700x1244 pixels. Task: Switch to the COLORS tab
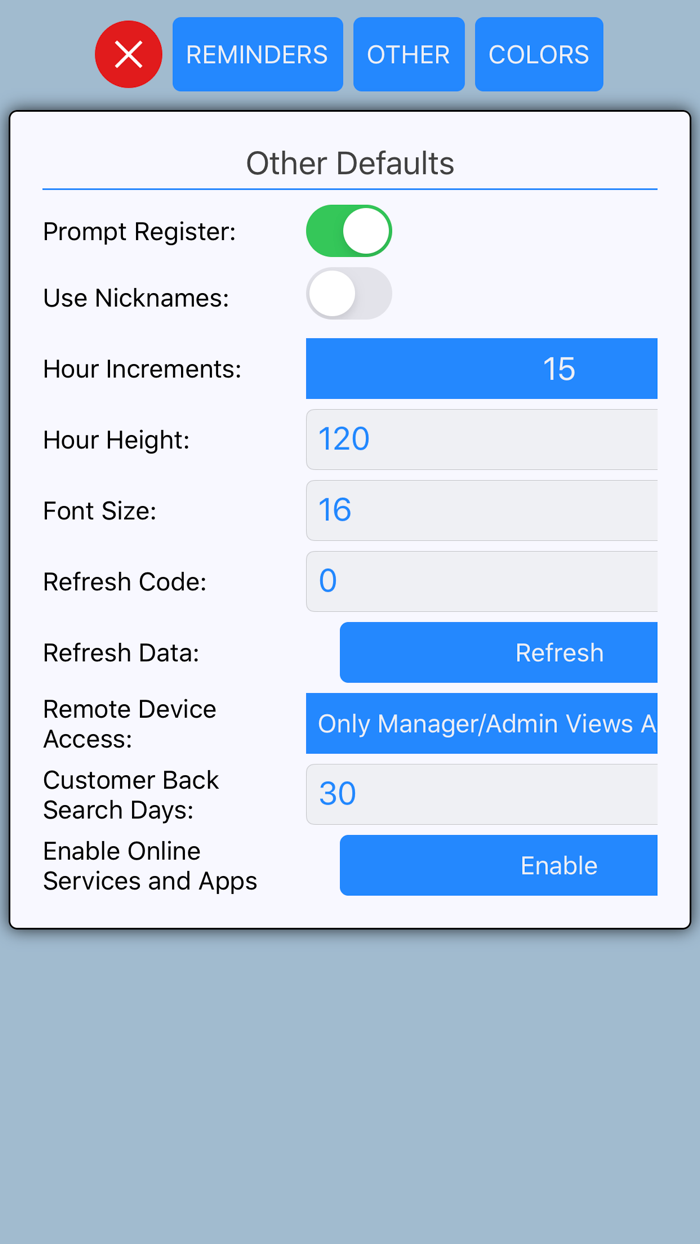coord(538,54)
